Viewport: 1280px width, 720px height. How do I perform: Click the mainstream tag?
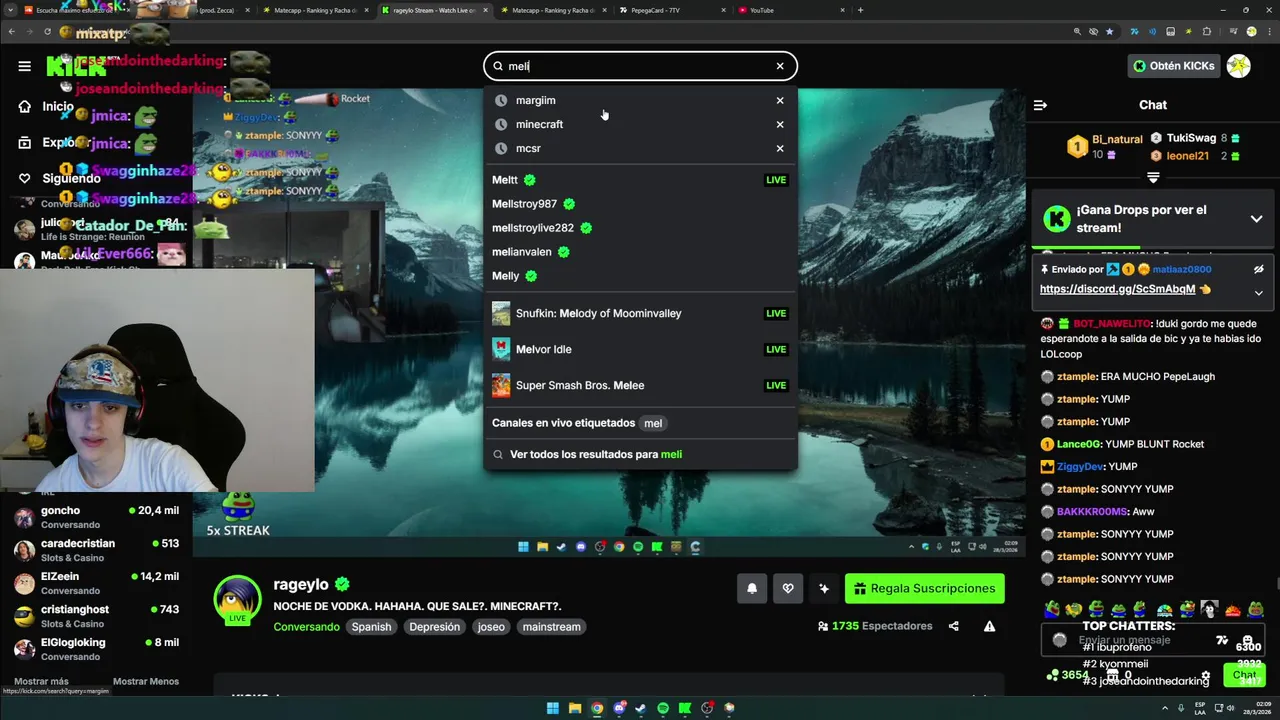[551, 627]
